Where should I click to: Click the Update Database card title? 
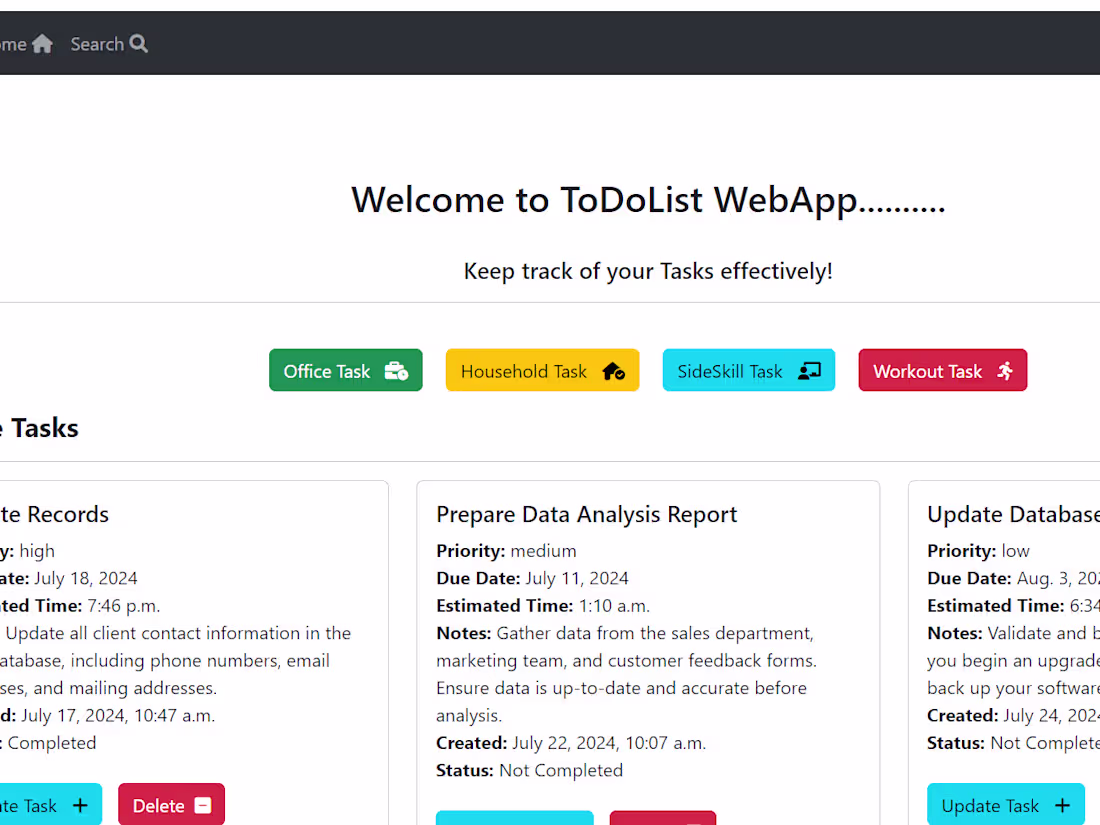(x=1010, y=514)
